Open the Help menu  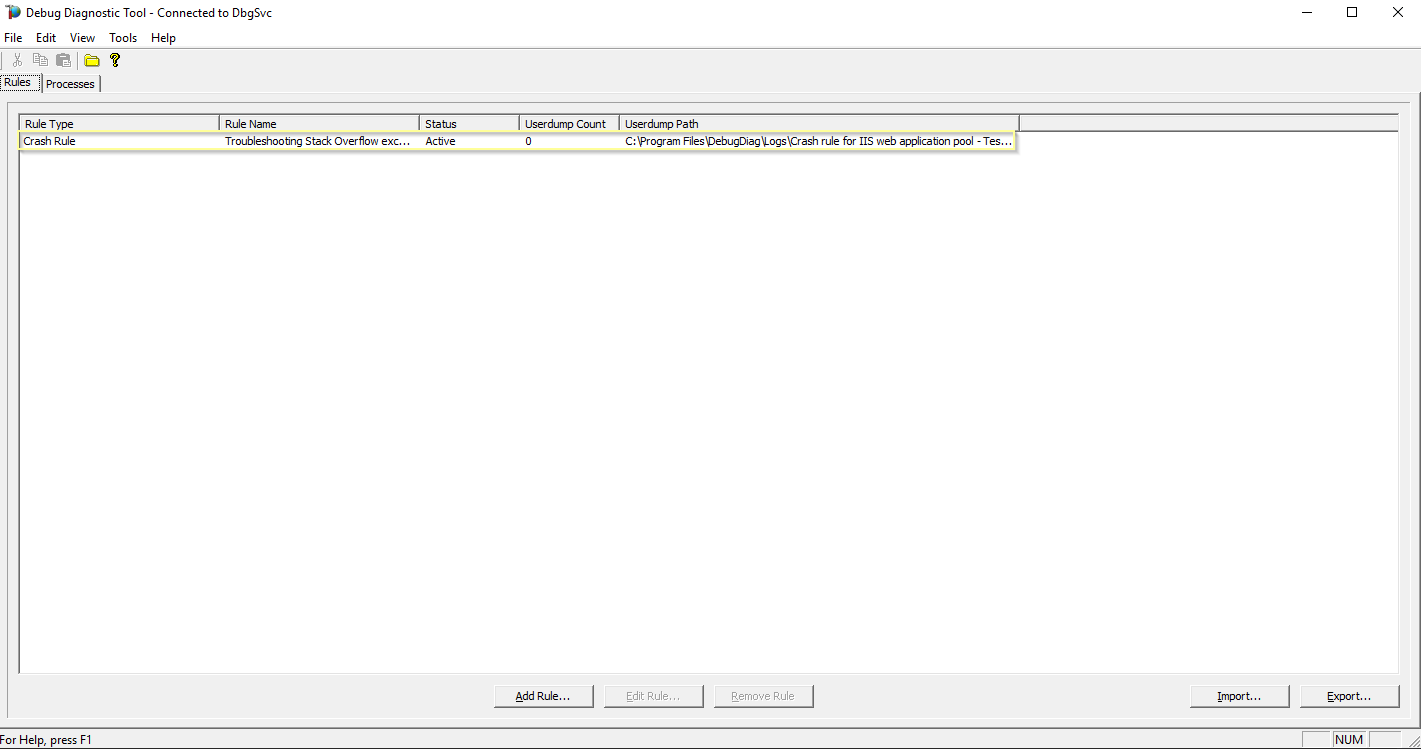[162, 37]
